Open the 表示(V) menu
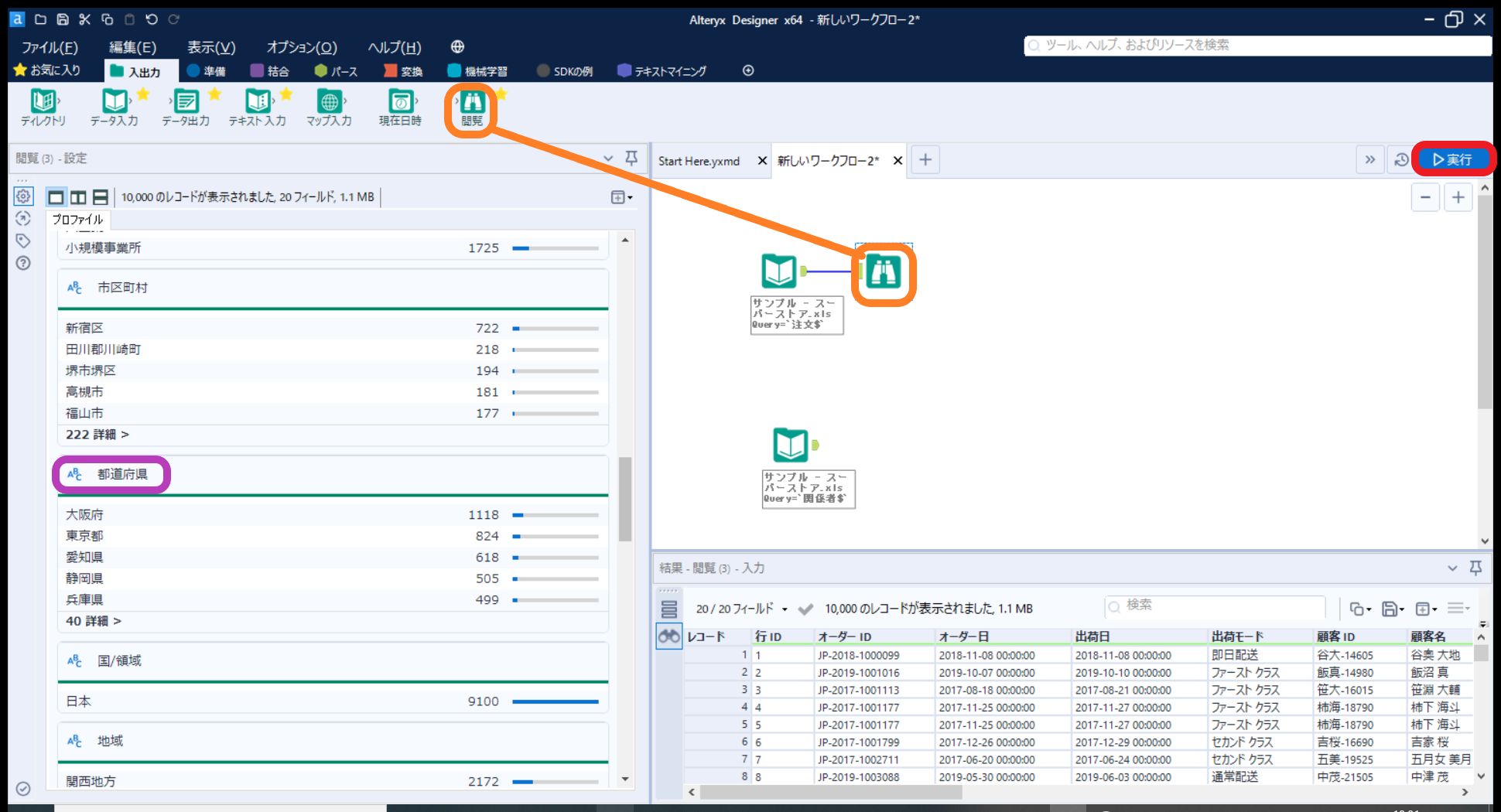Viewport: 1501px width, 812px height. 211,47
